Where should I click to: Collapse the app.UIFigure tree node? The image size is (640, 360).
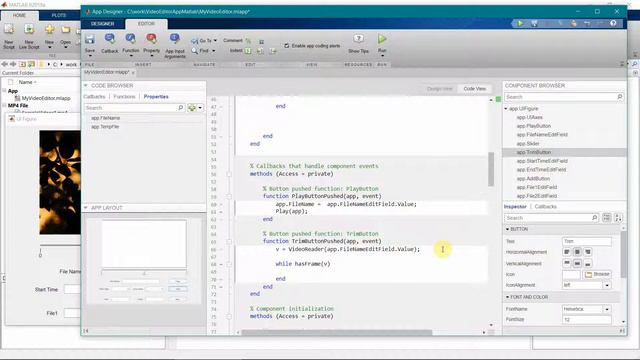click(506, 109)
